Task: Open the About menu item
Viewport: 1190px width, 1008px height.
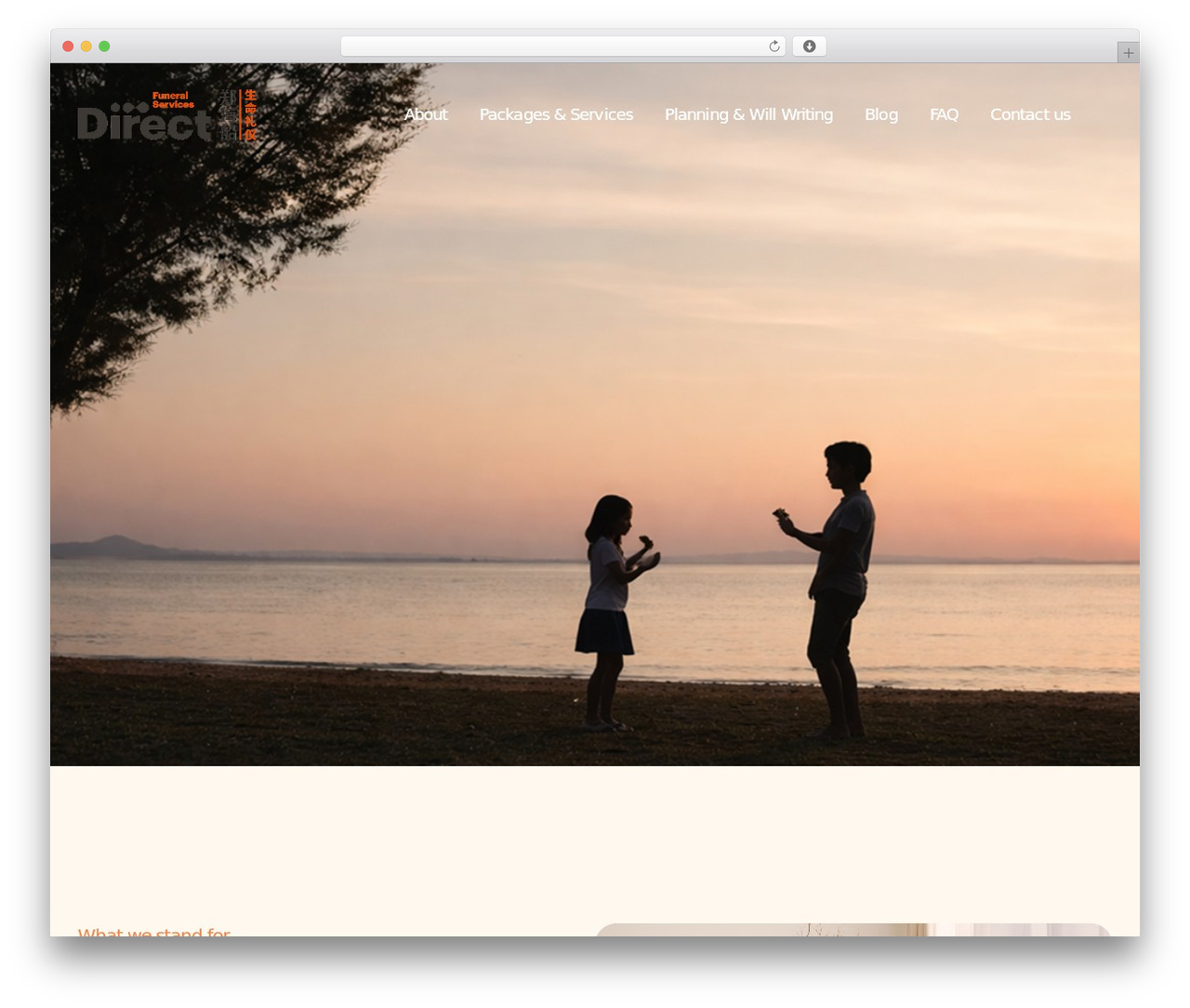Action: pyautogui.click(x=426, y=114)
